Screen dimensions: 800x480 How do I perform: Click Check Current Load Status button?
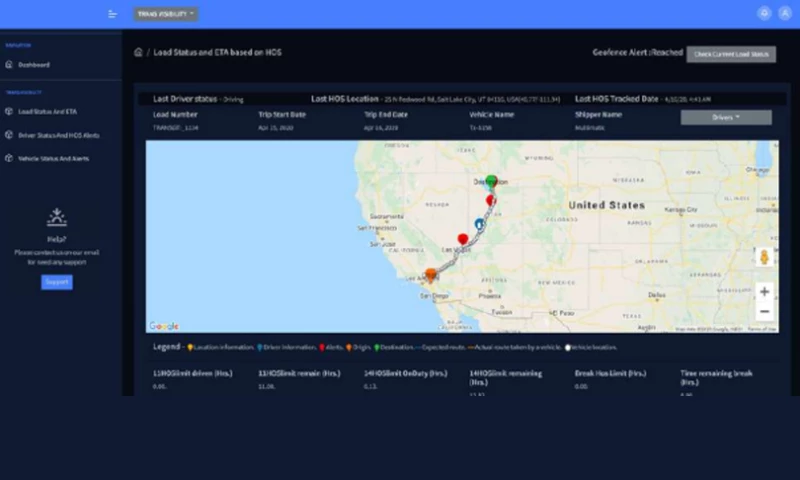point(731,54)
